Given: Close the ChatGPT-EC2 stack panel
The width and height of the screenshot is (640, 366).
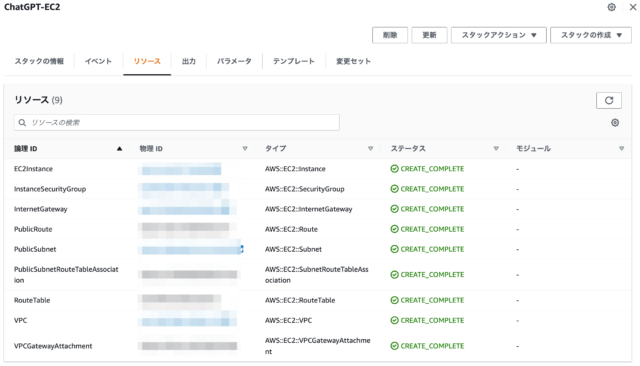Looking at the screenshot, I should (633, 7).
